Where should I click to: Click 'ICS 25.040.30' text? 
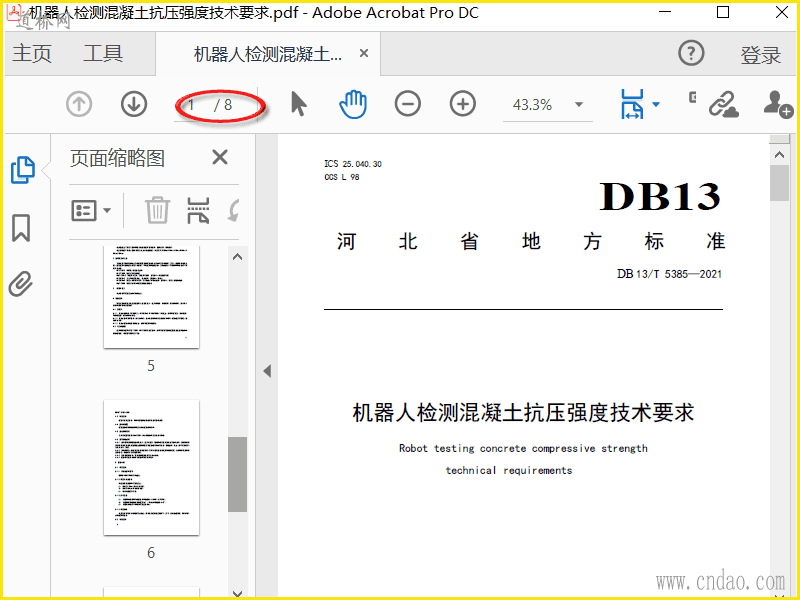[x=353, y=164]
